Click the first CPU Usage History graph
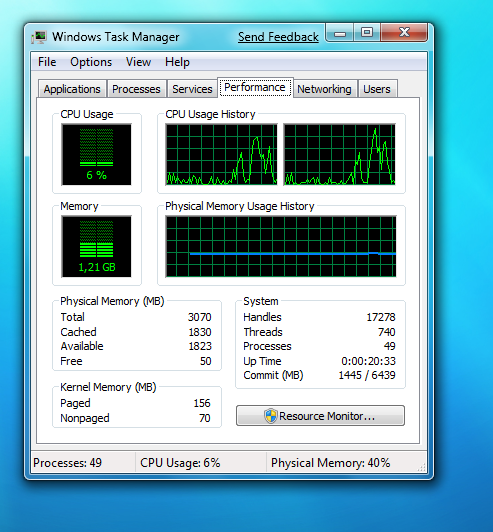 click(221, 155)
